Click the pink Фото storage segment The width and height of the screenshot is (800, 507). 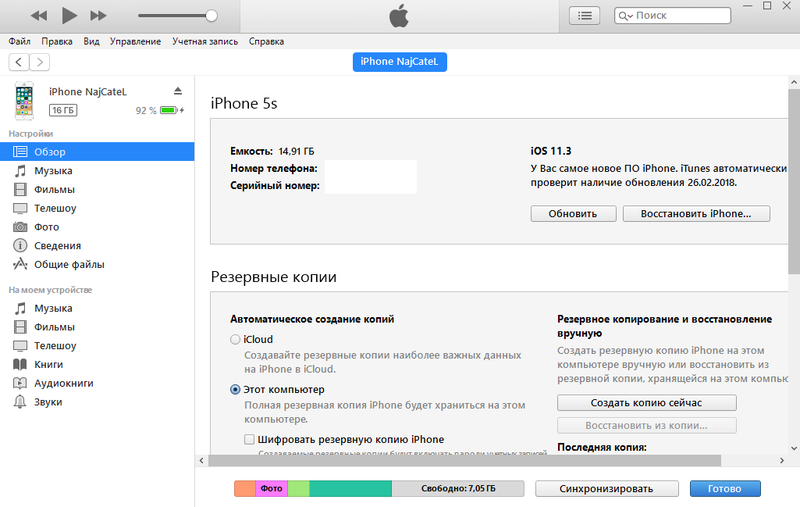click(x=271, y=489)
